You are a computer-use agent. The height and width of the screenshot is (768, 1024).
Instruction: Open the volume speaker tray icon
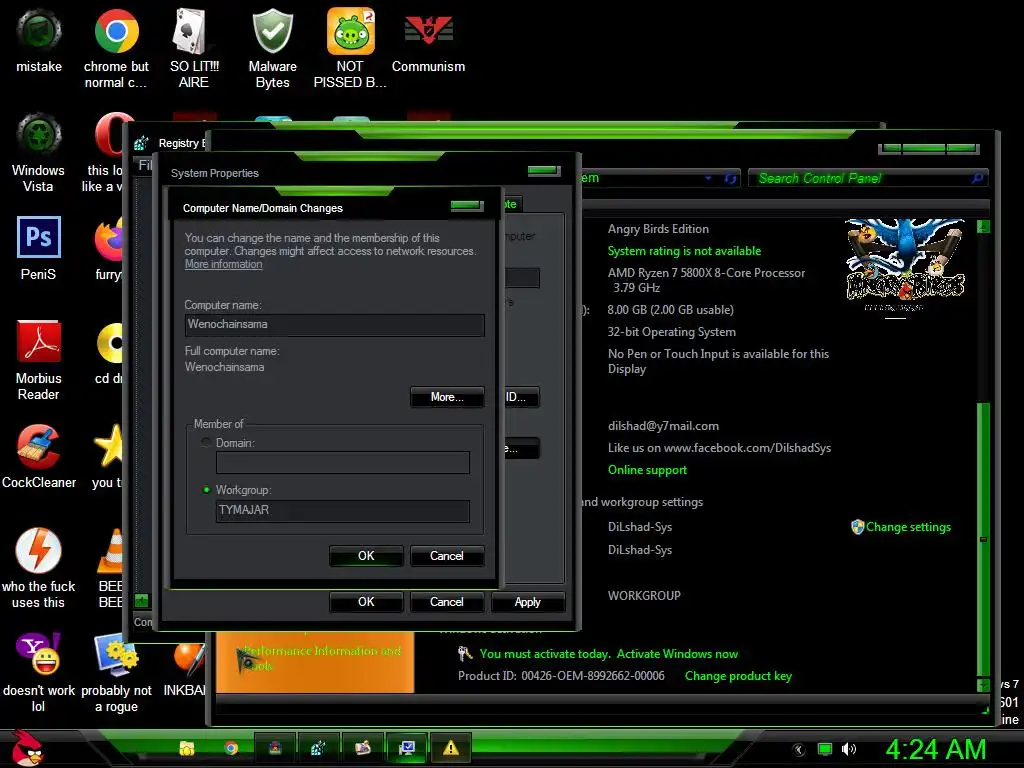click(849, 749)
